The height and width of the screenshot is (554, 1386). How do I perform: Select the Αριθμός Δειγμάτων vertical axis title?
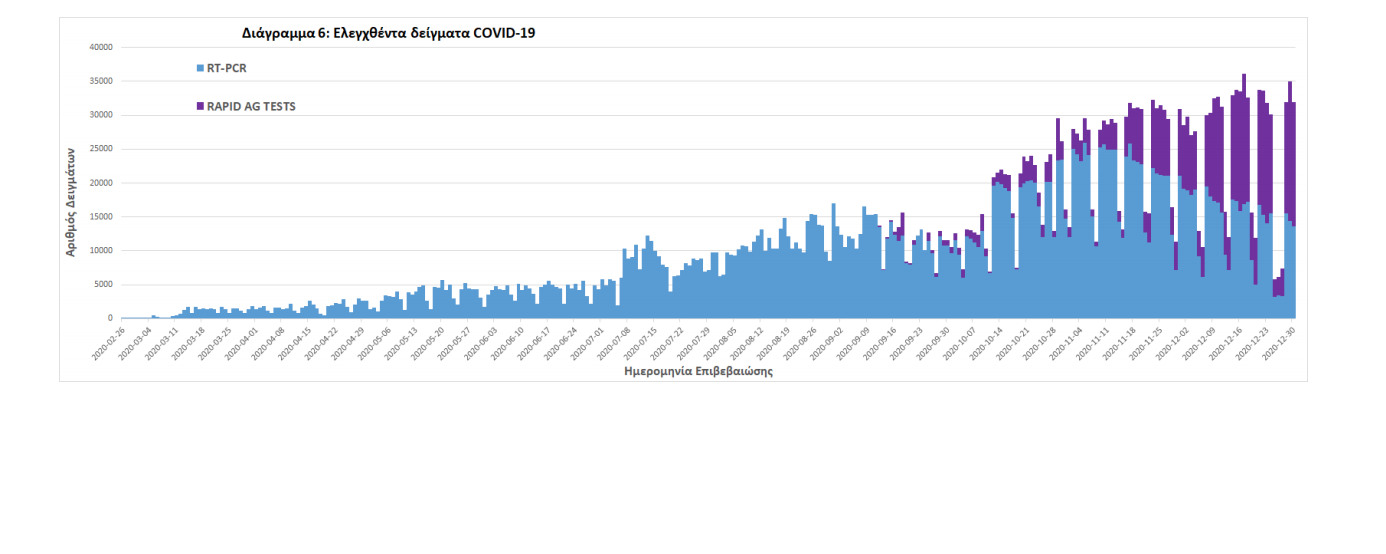[71, 201]
